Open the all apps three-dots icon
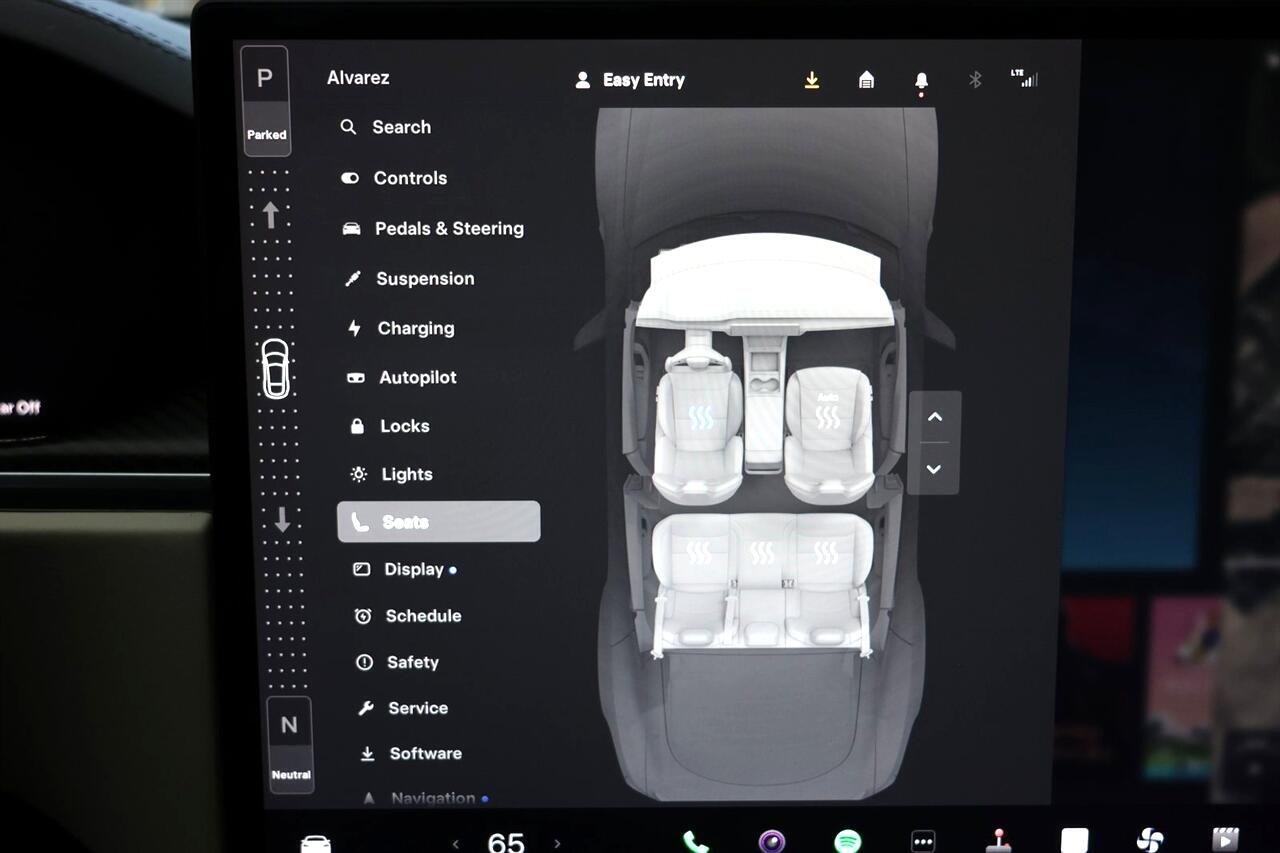Image resolution: width=1280 pixels, height=853 pixels. (922, 841)
